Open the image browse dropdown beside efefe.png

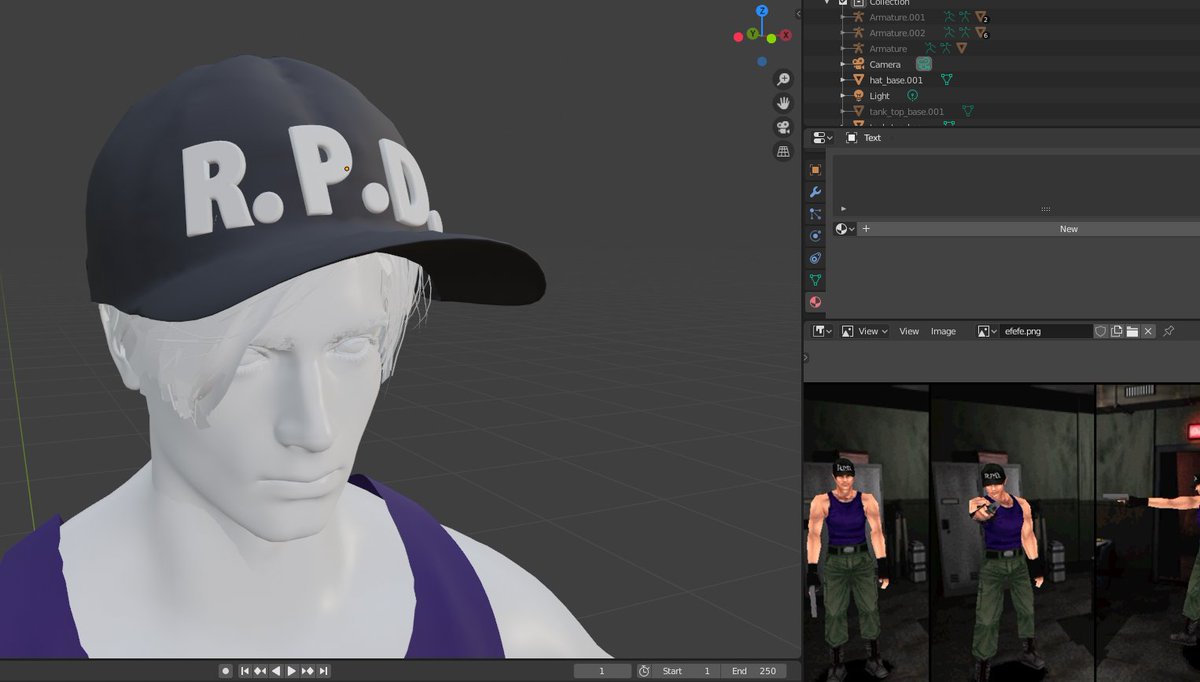pyautogui.click(x=988, y=331)
